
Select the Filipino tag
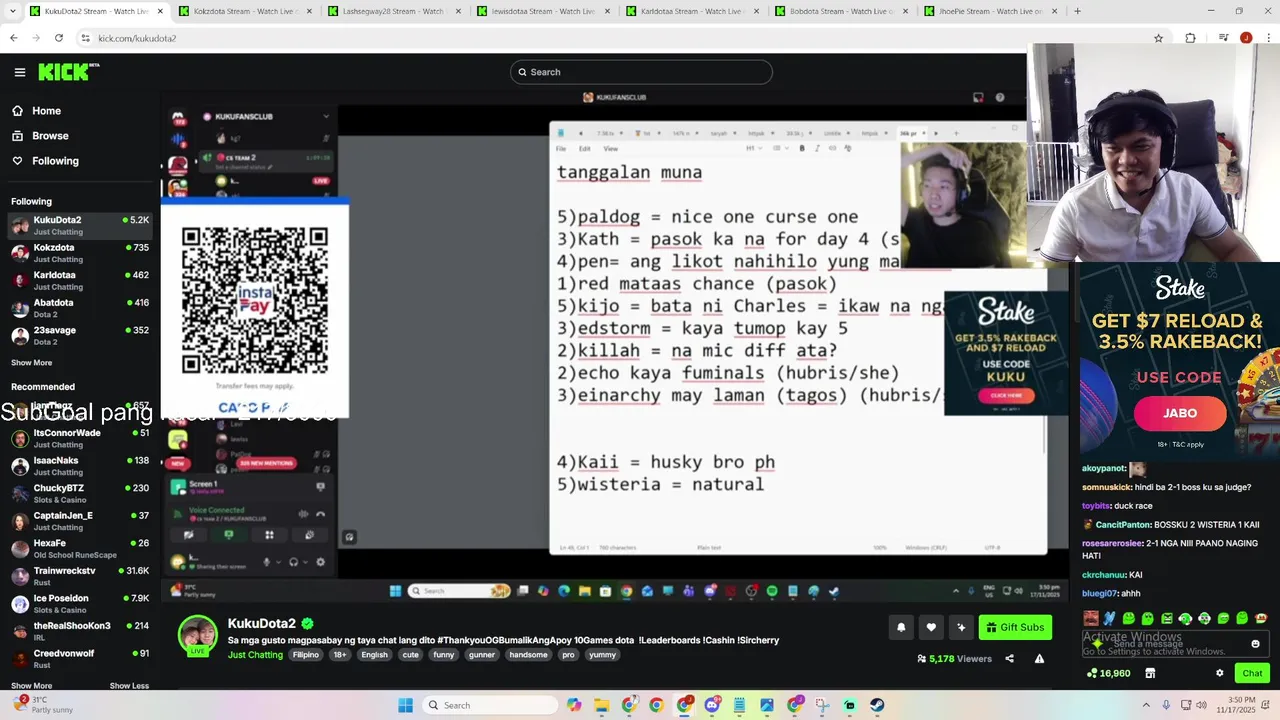(306, 655)
